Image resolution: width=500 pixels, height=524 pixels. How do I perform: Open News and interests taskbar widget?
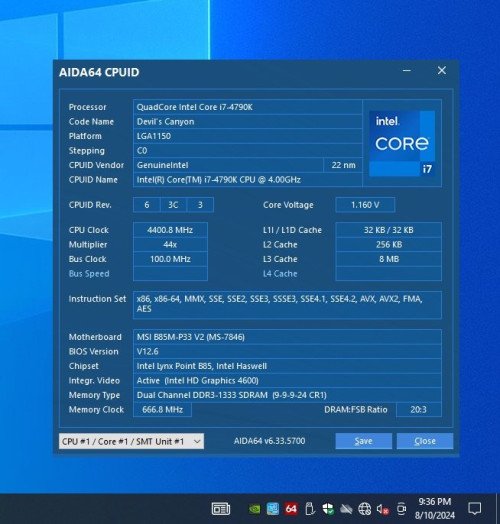(221, 509)
